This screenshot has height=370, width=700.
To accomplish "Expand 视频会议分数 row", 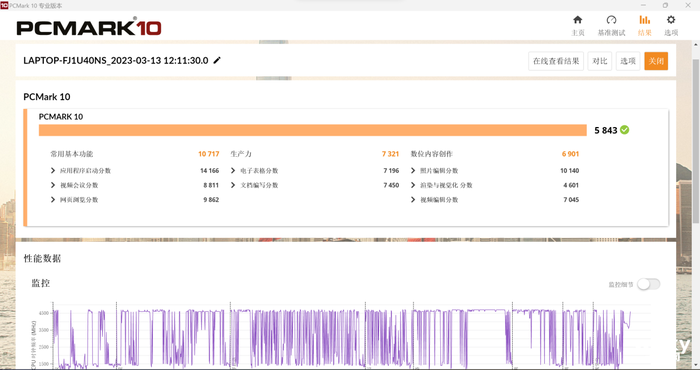I will [x=53, y=185].
